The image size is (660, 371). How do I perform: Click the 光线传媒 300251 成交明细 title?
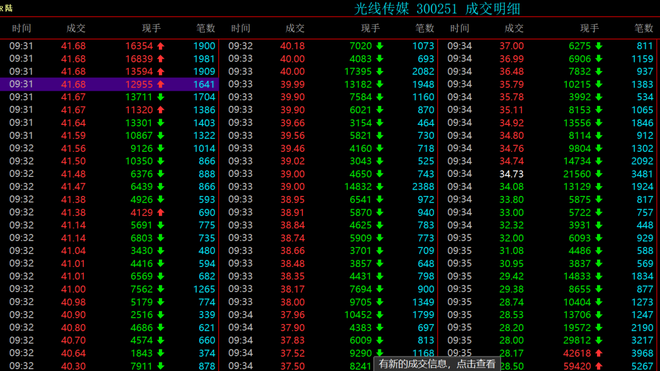437,8
